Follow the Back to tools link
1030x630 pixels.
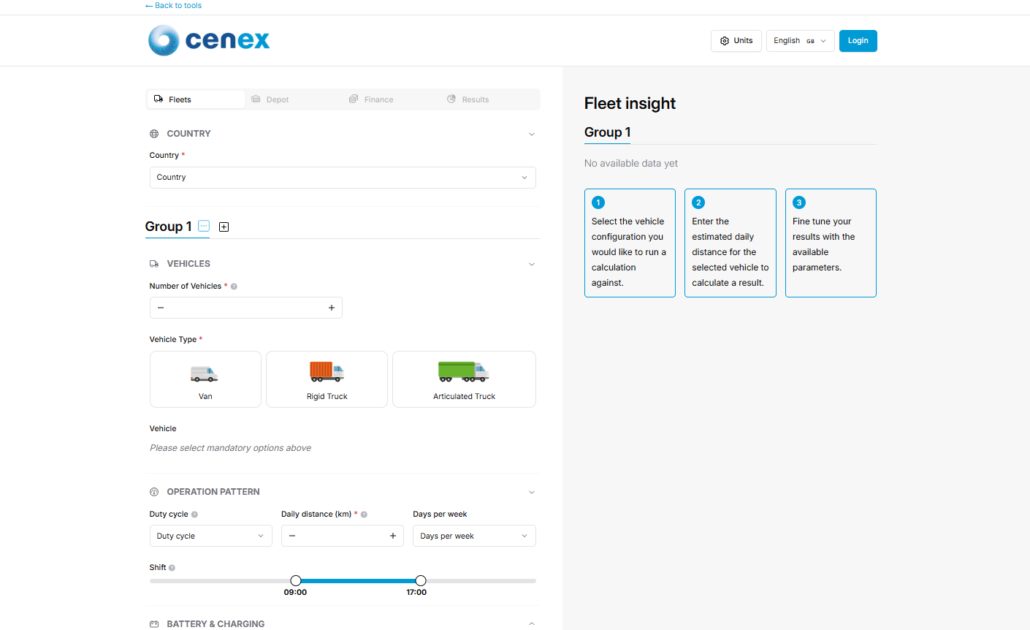pos(173,5)
